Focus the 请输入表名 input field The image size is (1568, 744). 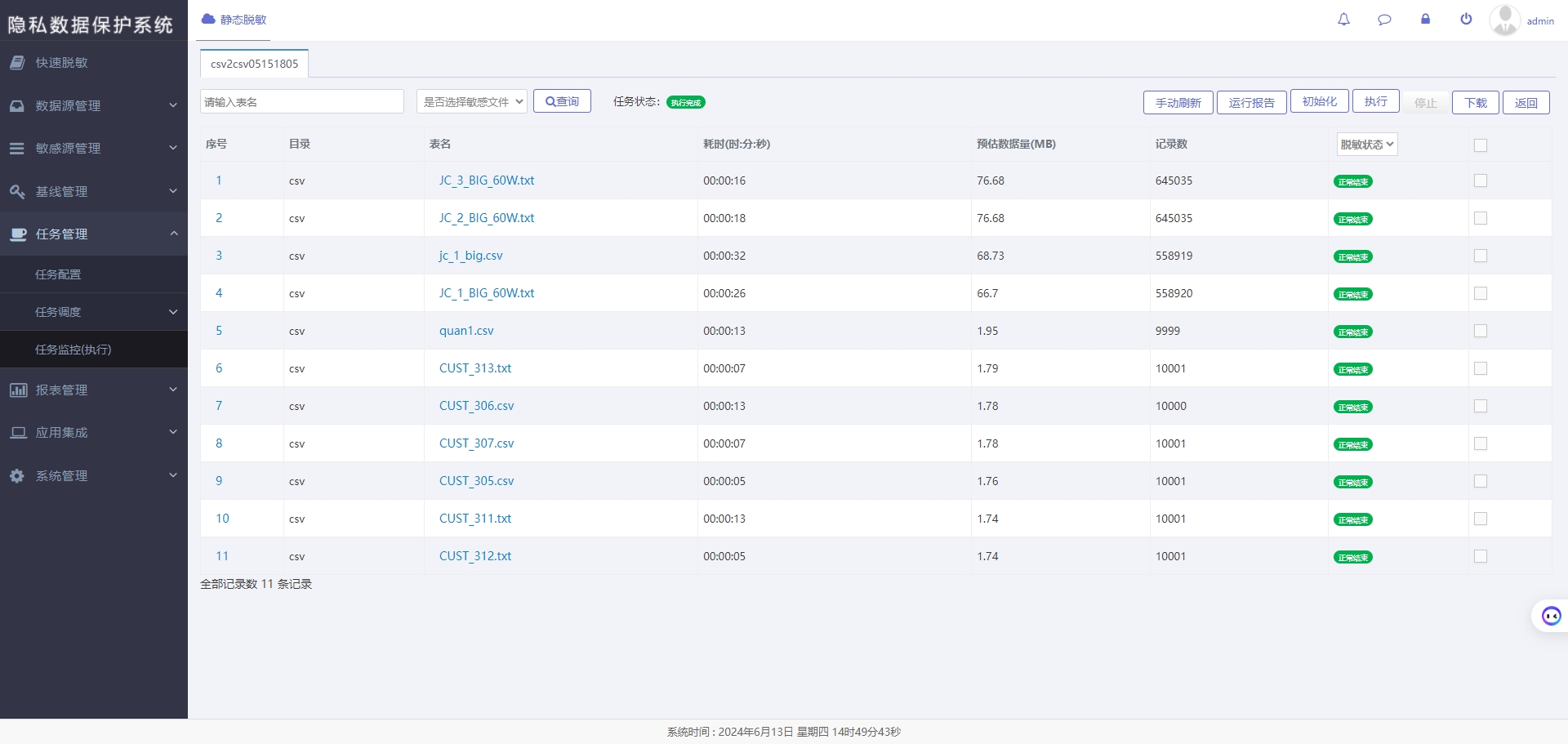(x=302, y=101)
